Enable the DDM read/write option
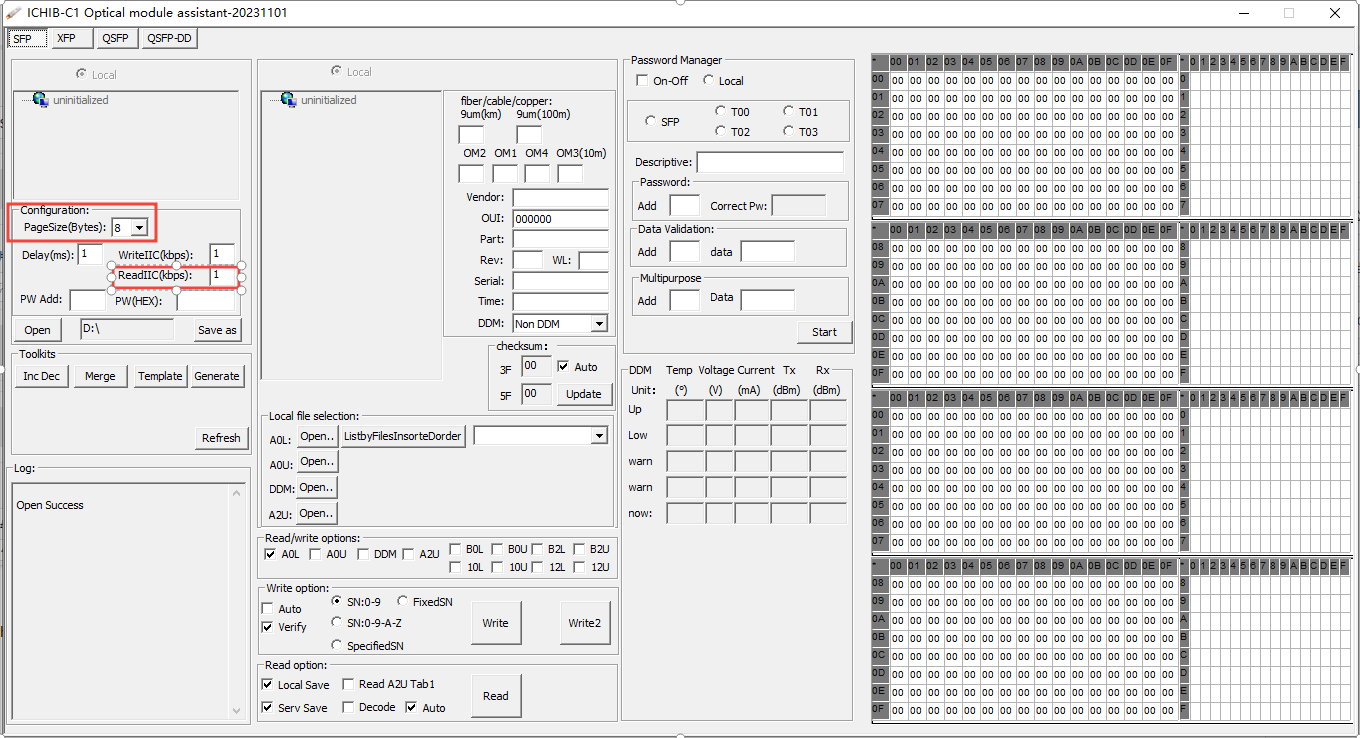Viewport: 1360px width, 738px height. (364, 553)
